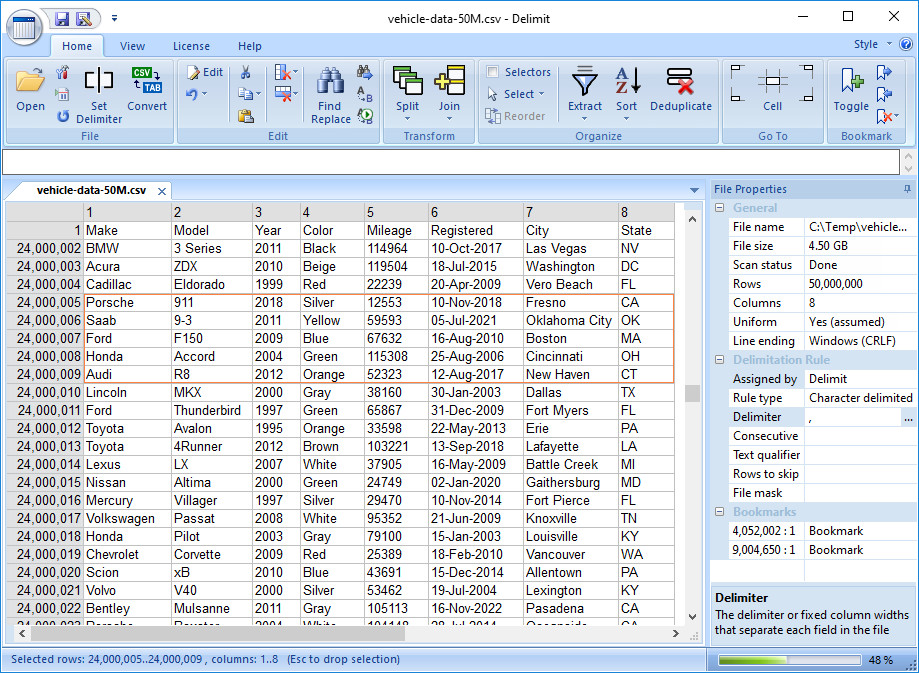Image resolution: width=919 pixels, height=673 pixels.
Task: Open the Style dropdown menu
Action: point(872,45)
